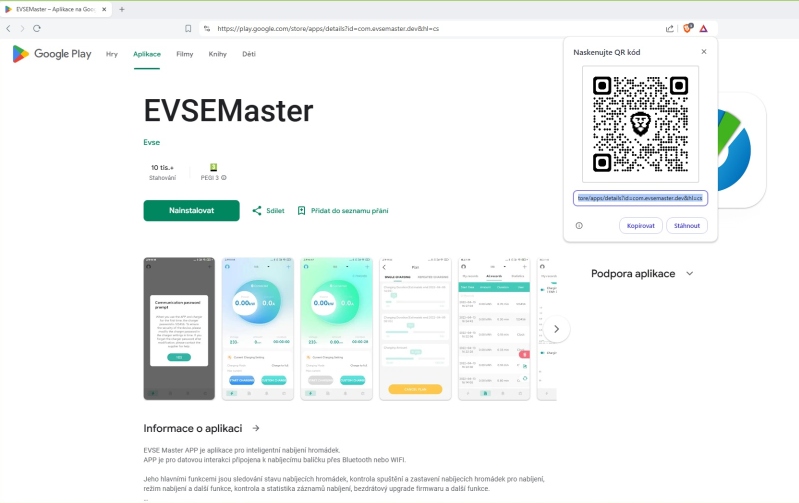Add app via Přidat do seznamu přání

[342, 210]
